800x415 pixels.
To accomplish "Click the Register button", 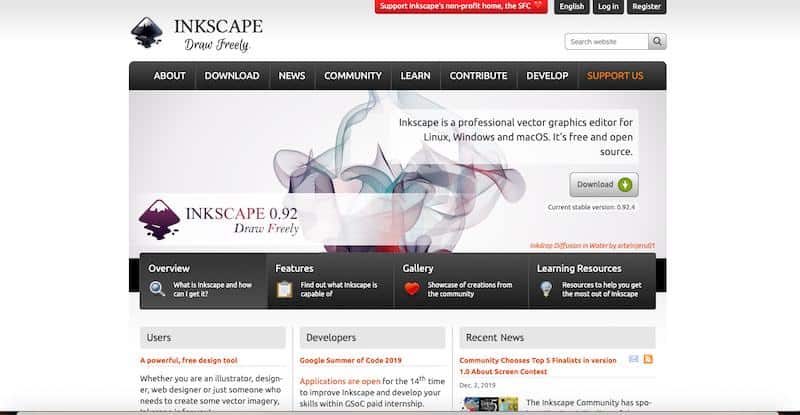I will 646,7.
